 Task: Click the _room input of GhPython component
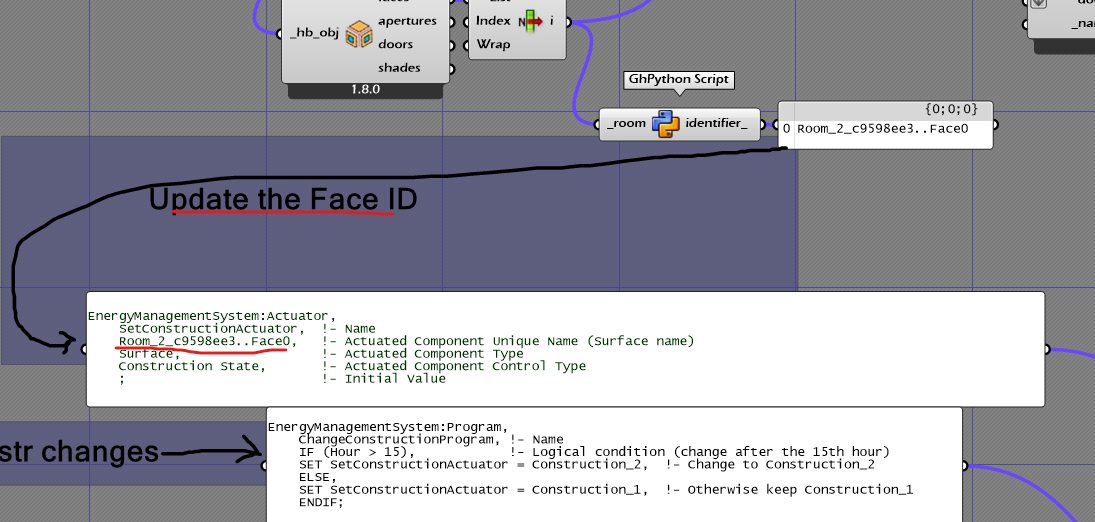pos(626,124)
